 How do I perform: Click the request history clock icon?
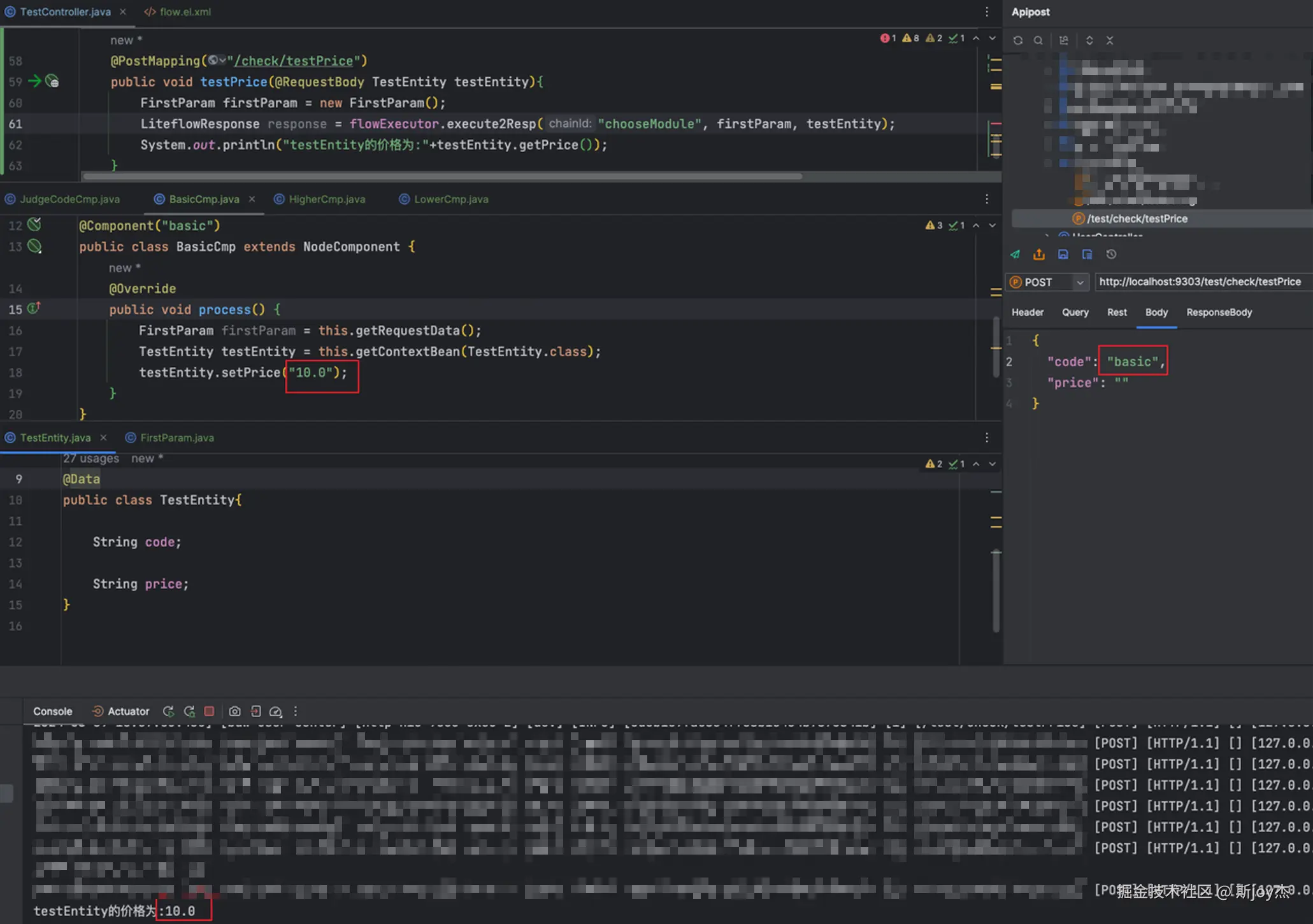[x=1111, y=254]
